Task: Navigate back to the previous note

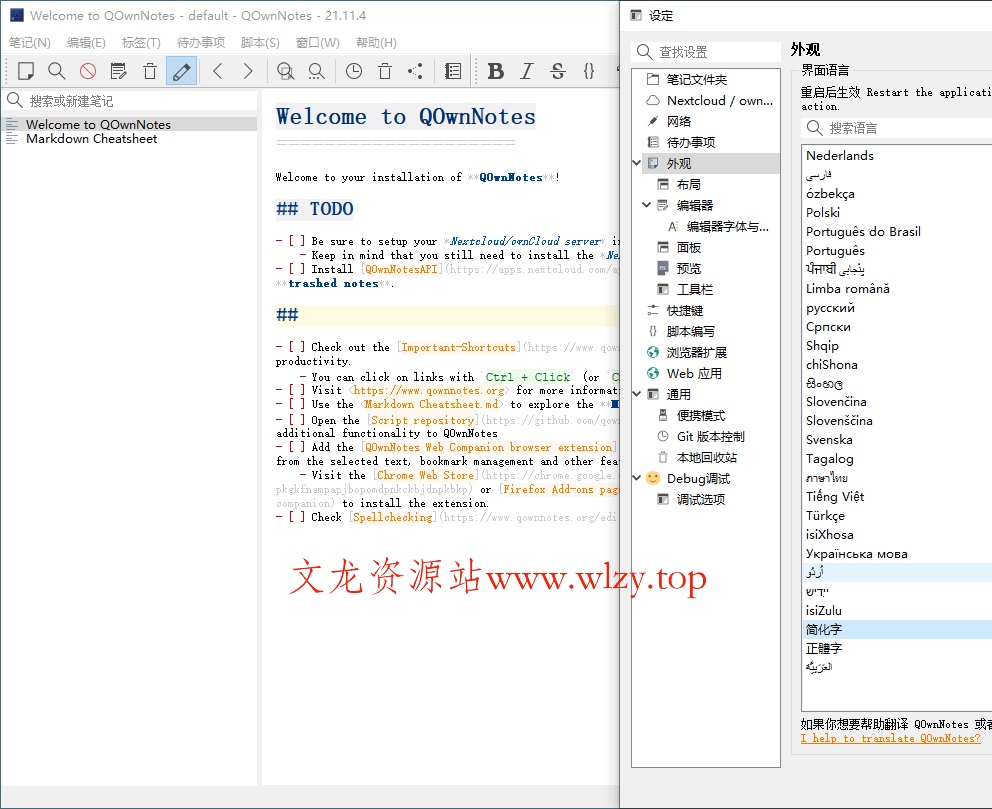Action: pyautogui.click(x=216, y=71)
